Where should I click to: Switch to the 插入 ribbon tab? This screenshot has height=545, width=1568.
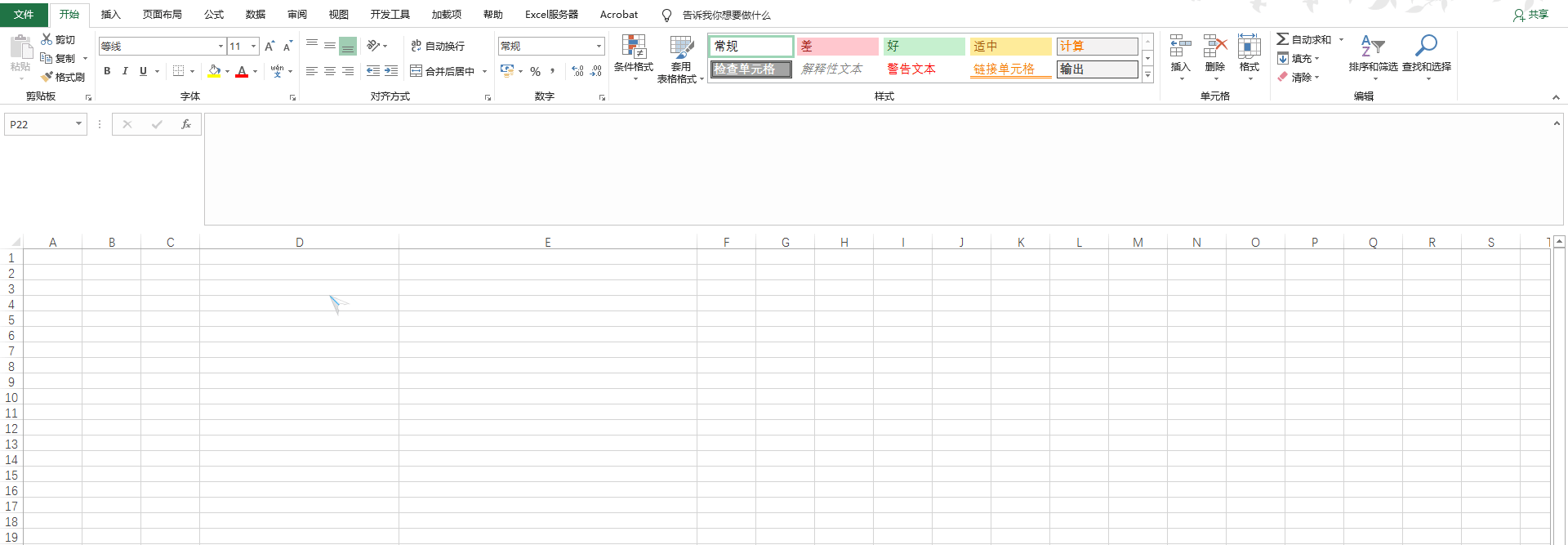point(110,15)
